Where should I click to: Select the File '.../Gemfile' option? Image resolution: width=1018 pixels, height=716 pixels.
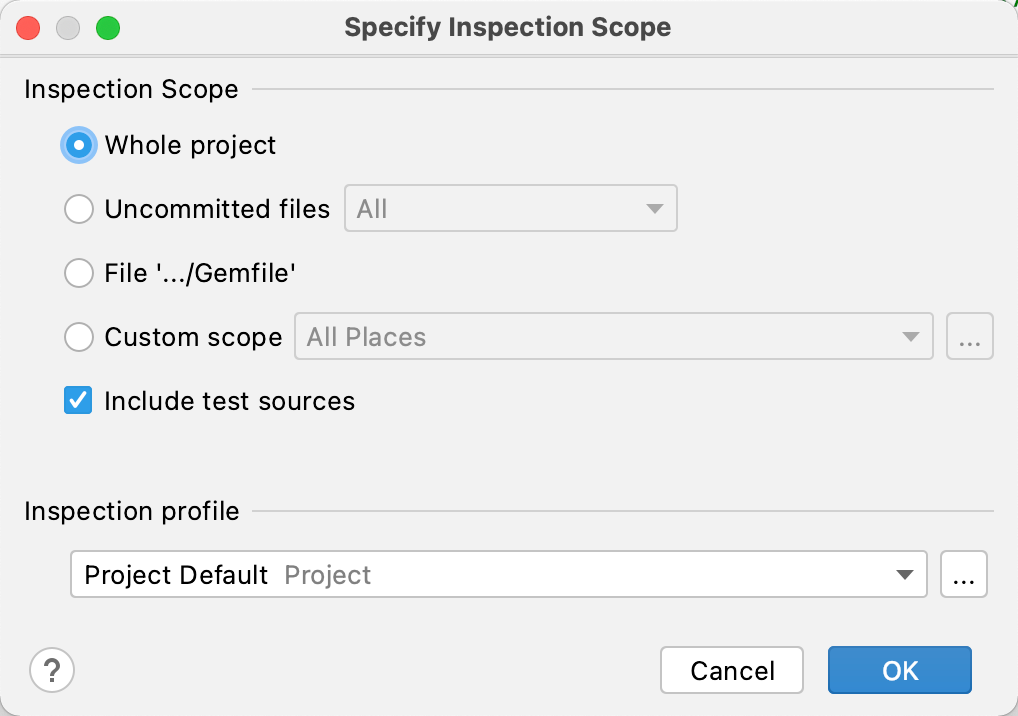(78, 273)
